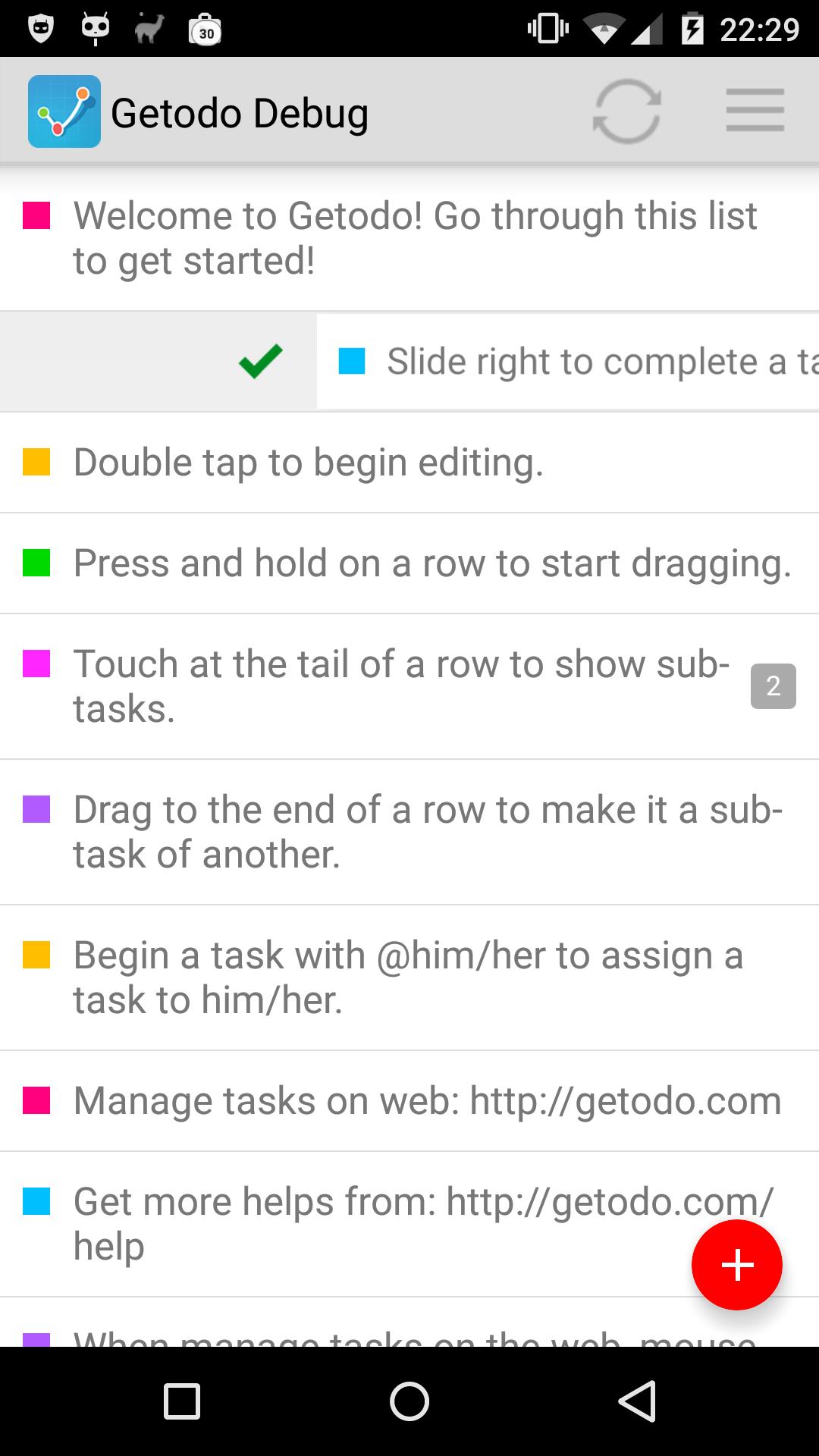819x1456 pixels.
Task: Tap the green checkmark complete icon
Action: (x=260, y=362)
